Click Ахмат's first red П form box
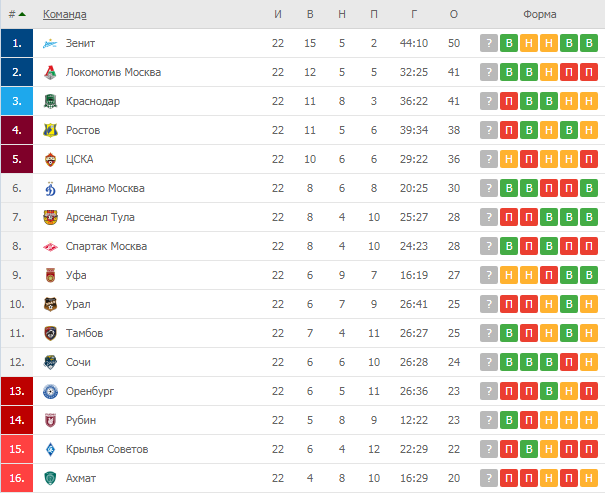 pyautogui.click(x=509, y=478)
